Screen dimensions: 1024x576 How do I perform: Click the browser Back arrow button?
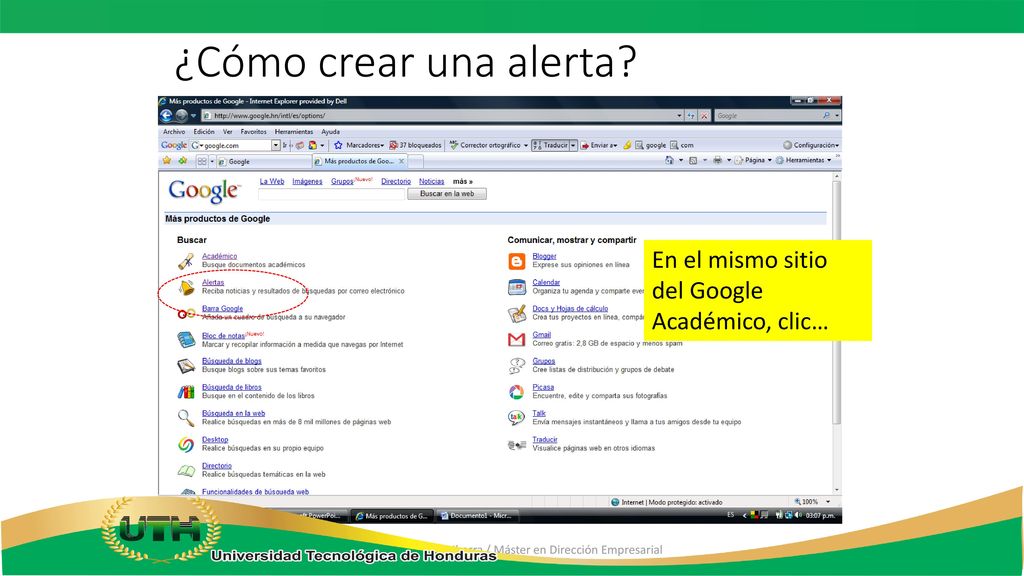tap(166, 116)
